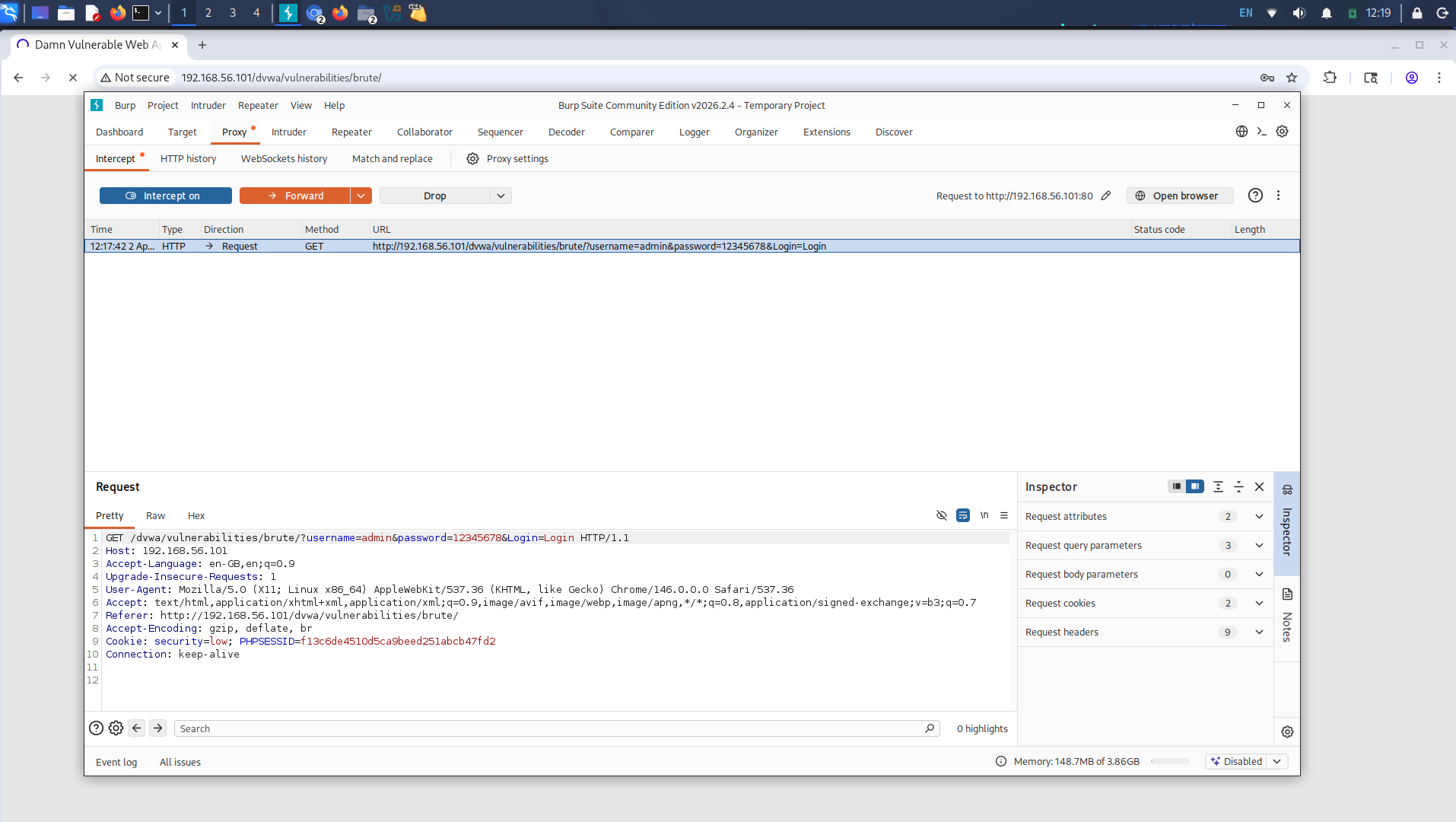Edit the request target with the pencil icon
The width and height of the screenshot is (1456, 822).
coord(1106,196)
